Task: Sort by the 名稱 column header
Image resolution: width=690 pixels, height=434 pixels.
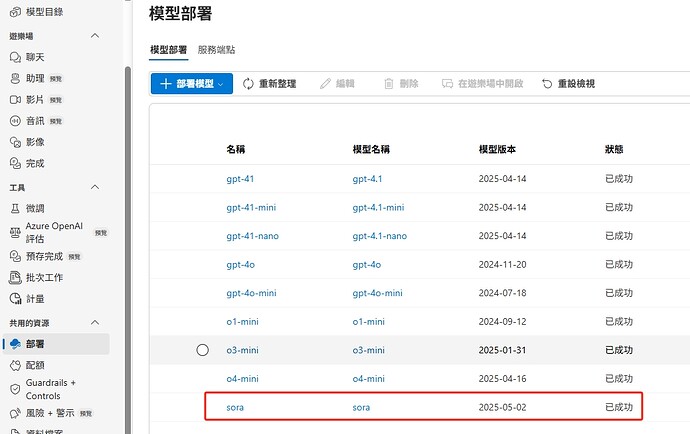Action: click(x=236, y=149)
